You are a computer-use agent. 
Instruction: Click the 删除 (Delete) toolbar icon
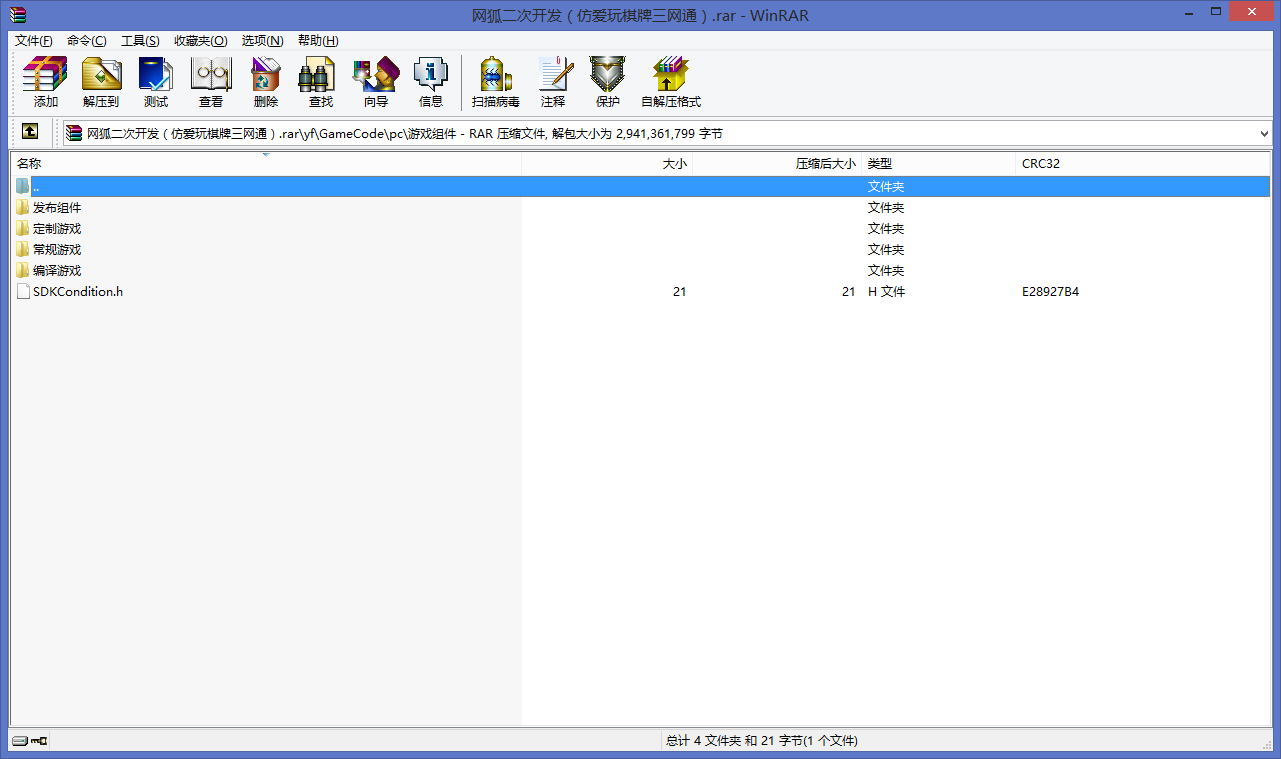click(266, 82)
